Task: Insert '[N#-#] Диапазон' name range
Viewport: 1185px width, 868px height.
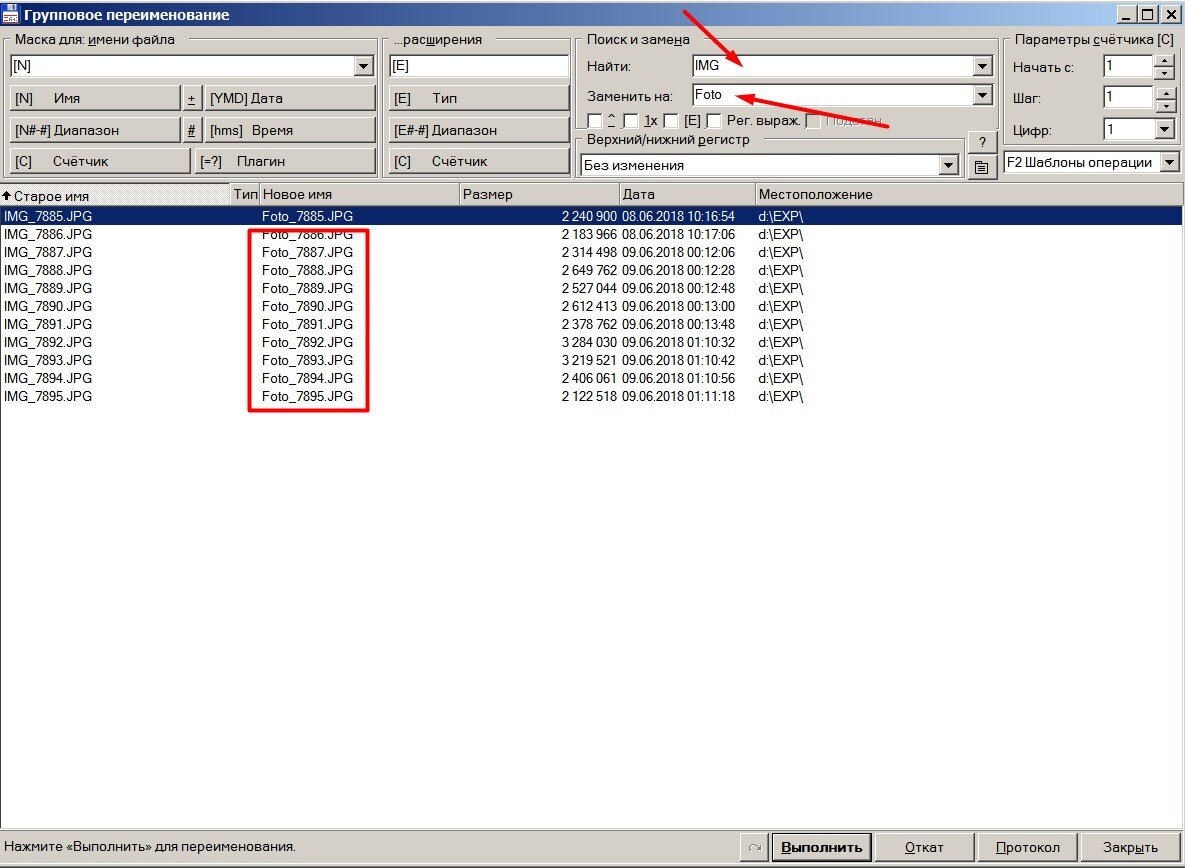Action: [95, 130]
